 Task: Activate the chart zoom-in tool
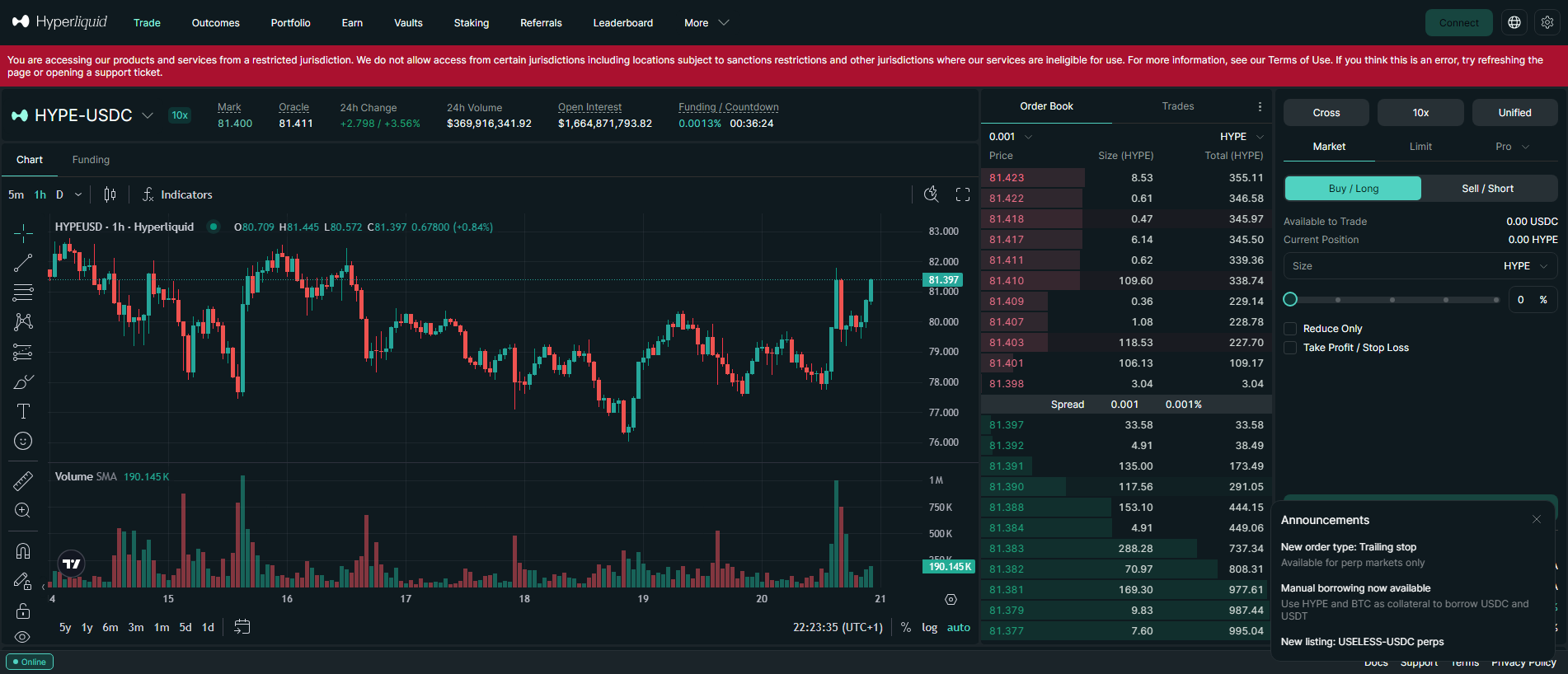point(23,510)
